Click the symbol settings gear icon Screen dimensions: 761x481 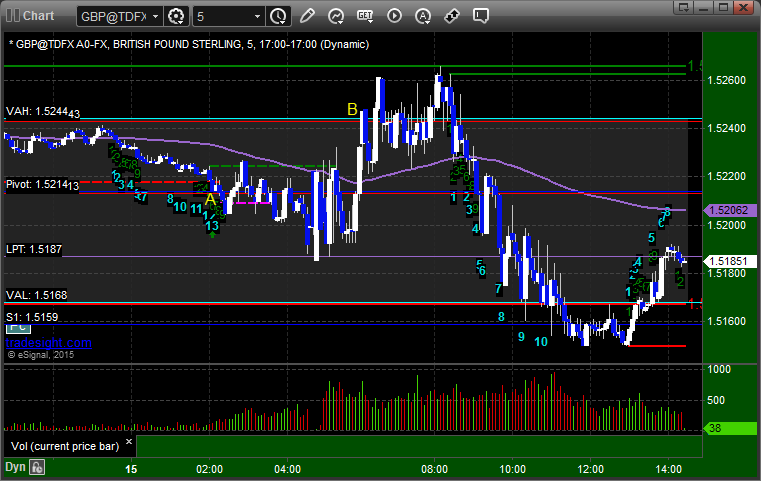point(177,16)
